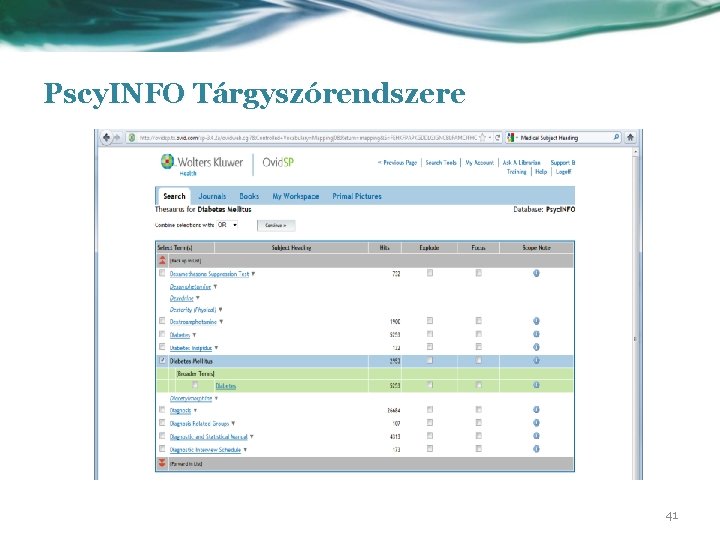Open the Journals tab
The width and height of the screenshot is (720, 540).
click(x=212, y=196)
